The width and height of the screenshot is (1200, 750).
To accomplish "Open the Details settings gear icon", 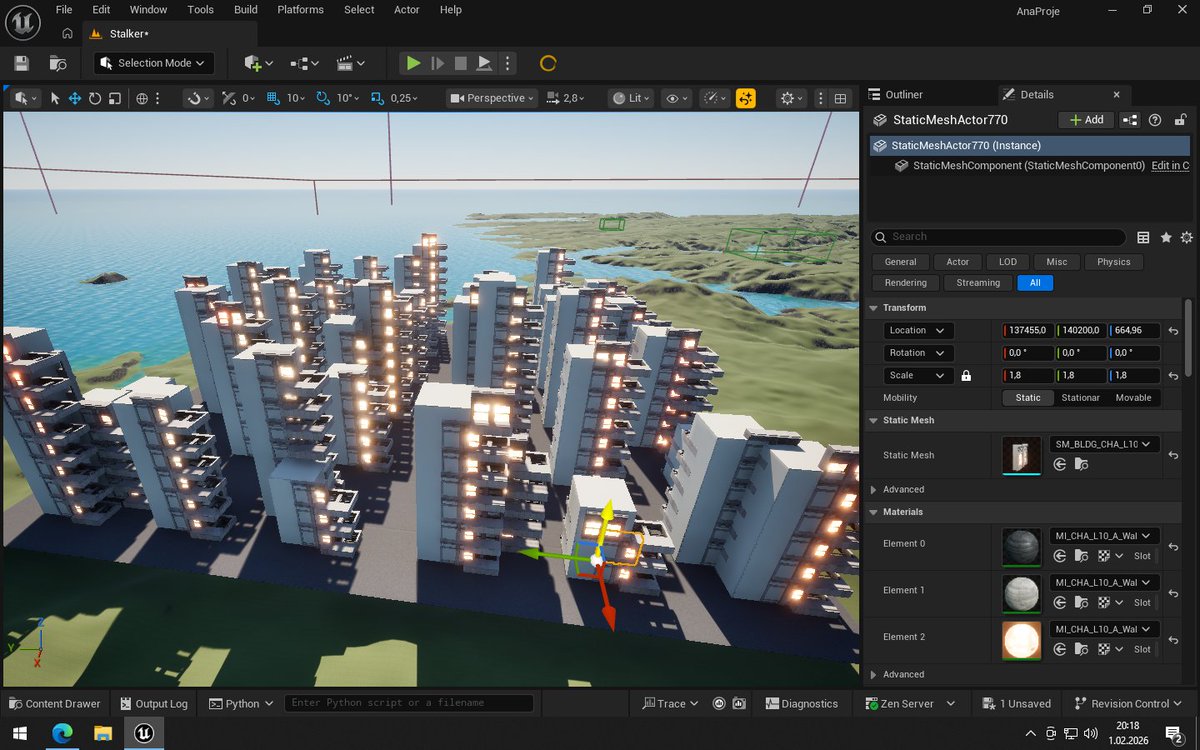I will (x=1187, y=238).
